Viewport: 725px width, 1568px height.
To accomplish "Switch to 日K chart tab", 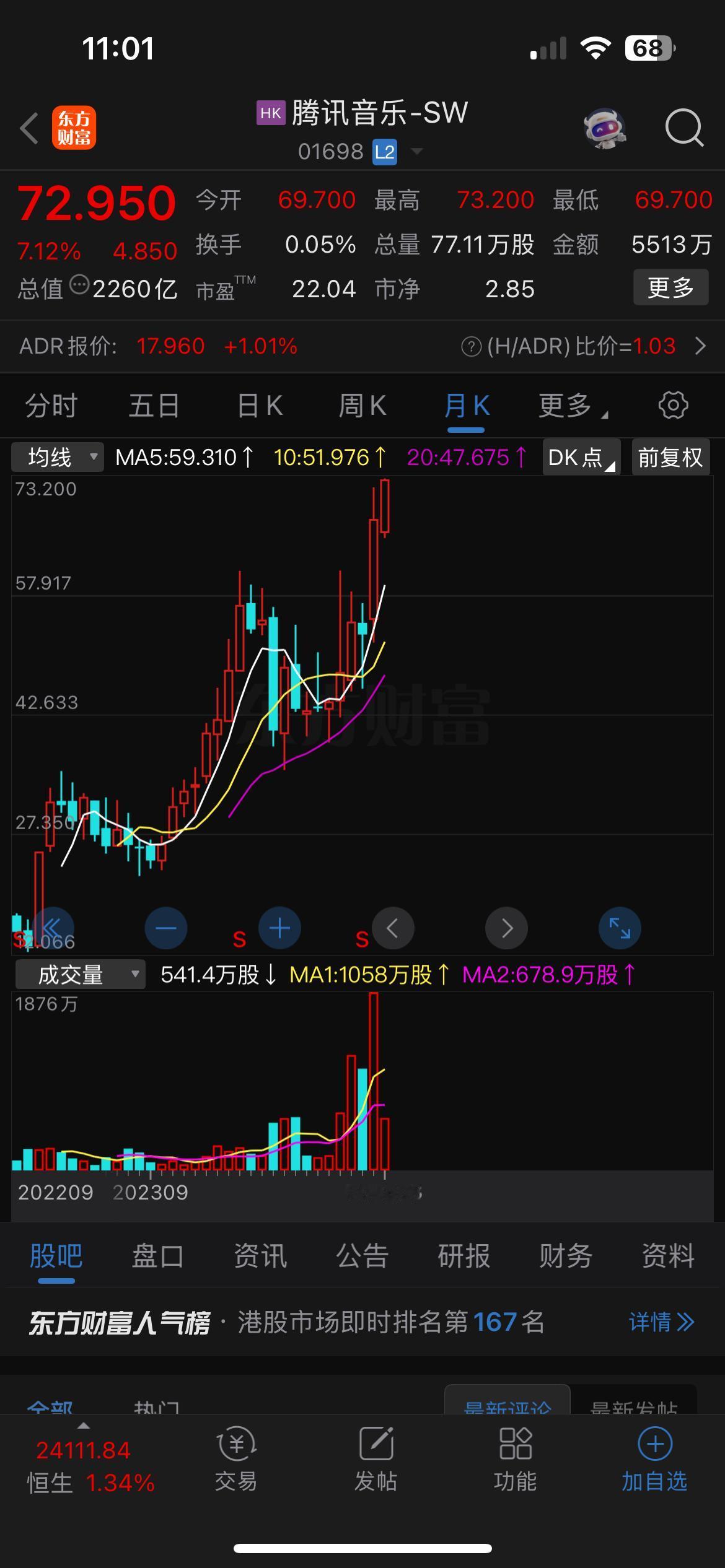I will pyautogui.click(x=260, y=406).
